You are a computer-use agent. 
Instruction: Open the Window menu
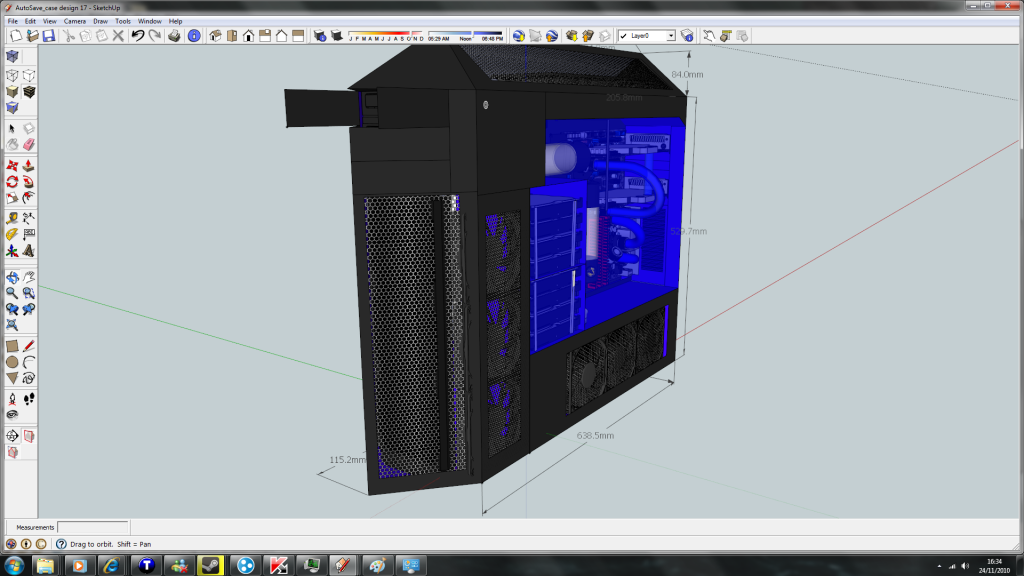click(149, 21)
